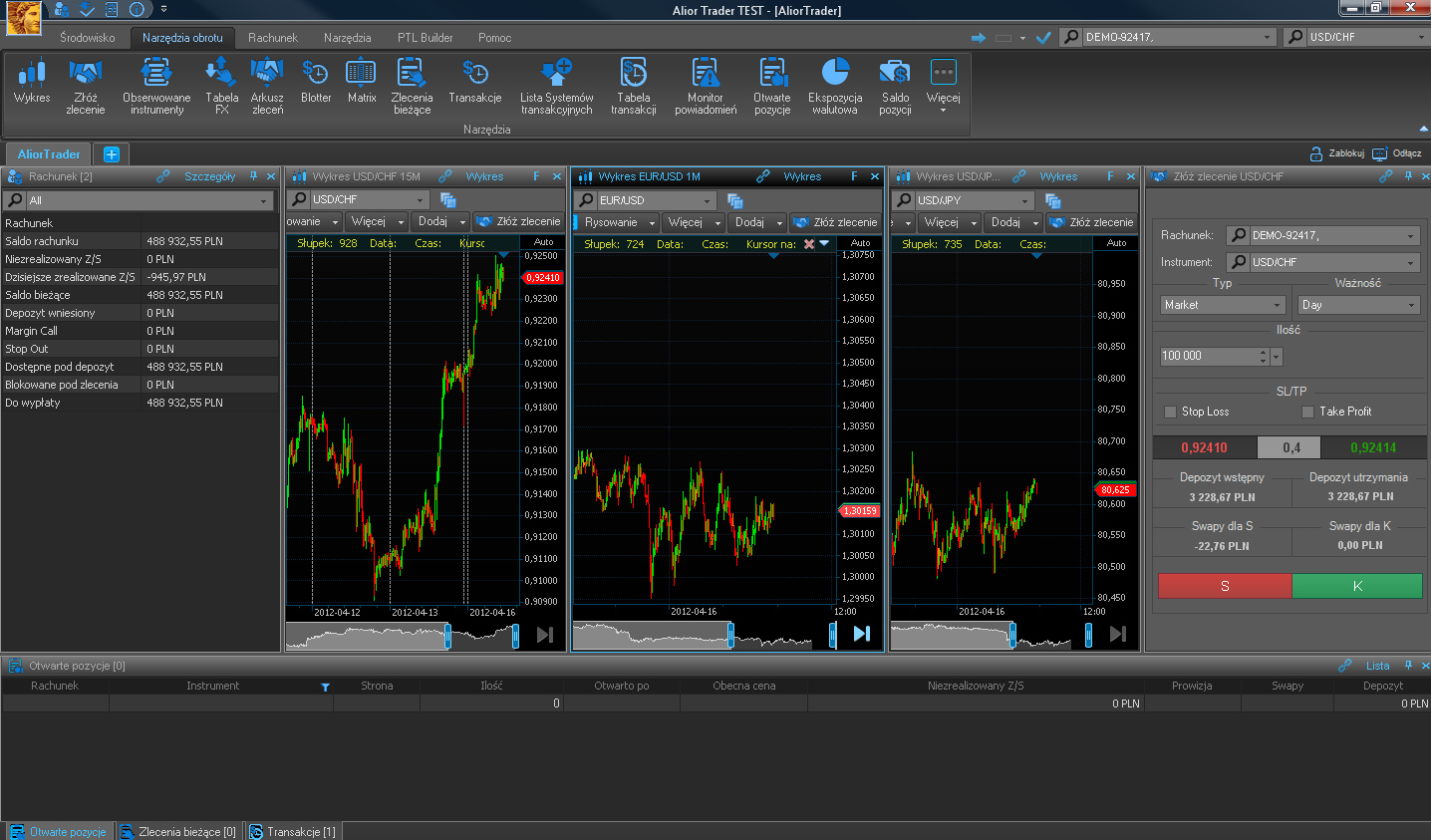Enable the Stop Loss checkbox
1431x840 pixels.
coord(1171,412)
